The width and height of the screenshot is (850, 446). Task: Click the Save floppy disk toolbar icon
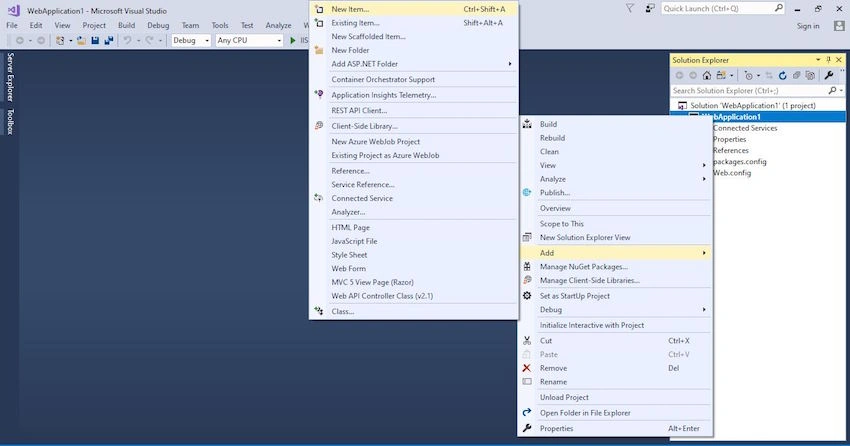point(95,41)
